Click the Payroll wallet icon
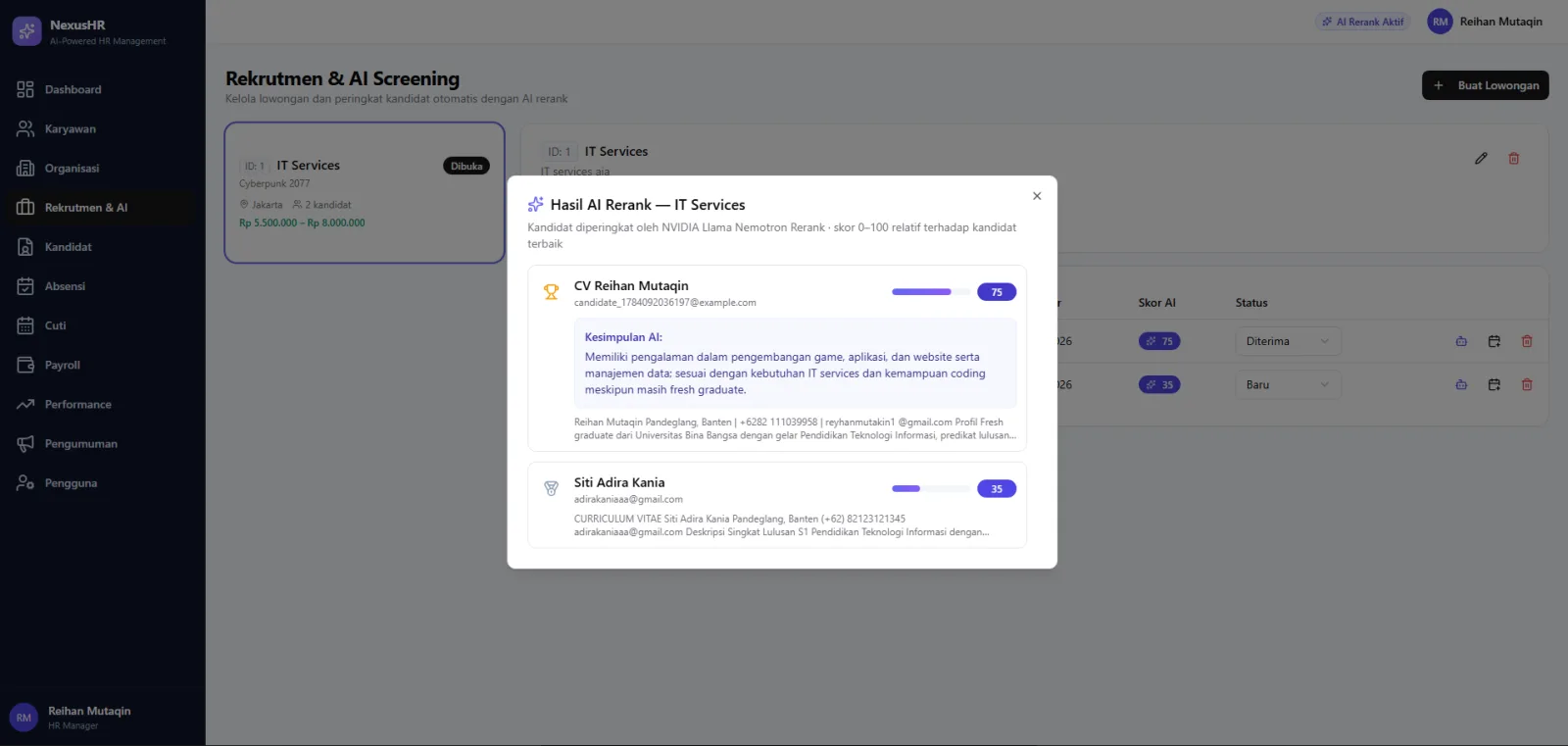 [25, 365]
